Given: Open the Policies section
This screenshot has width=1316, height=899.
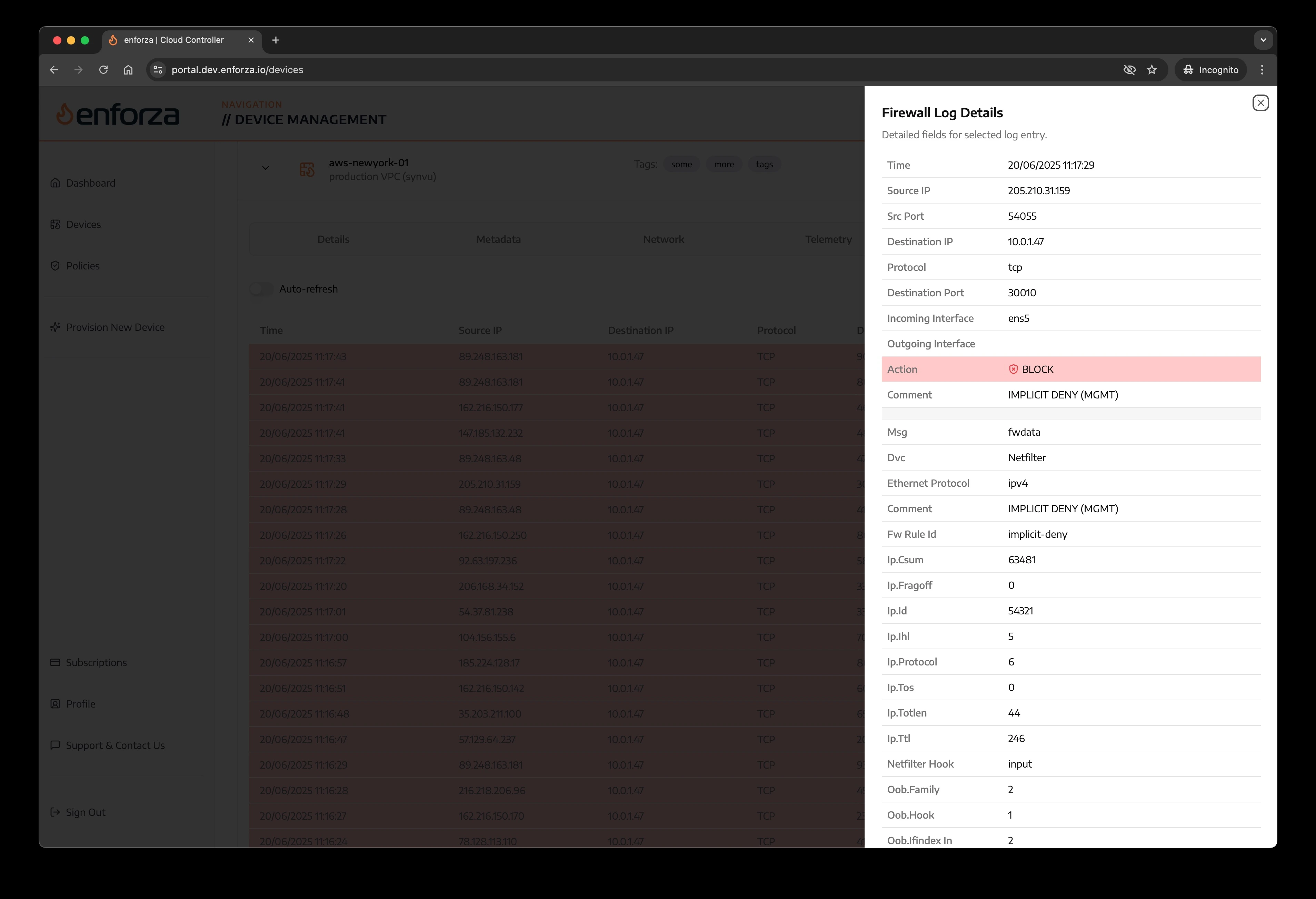Looking at the screenshot, I should [83, 266].
